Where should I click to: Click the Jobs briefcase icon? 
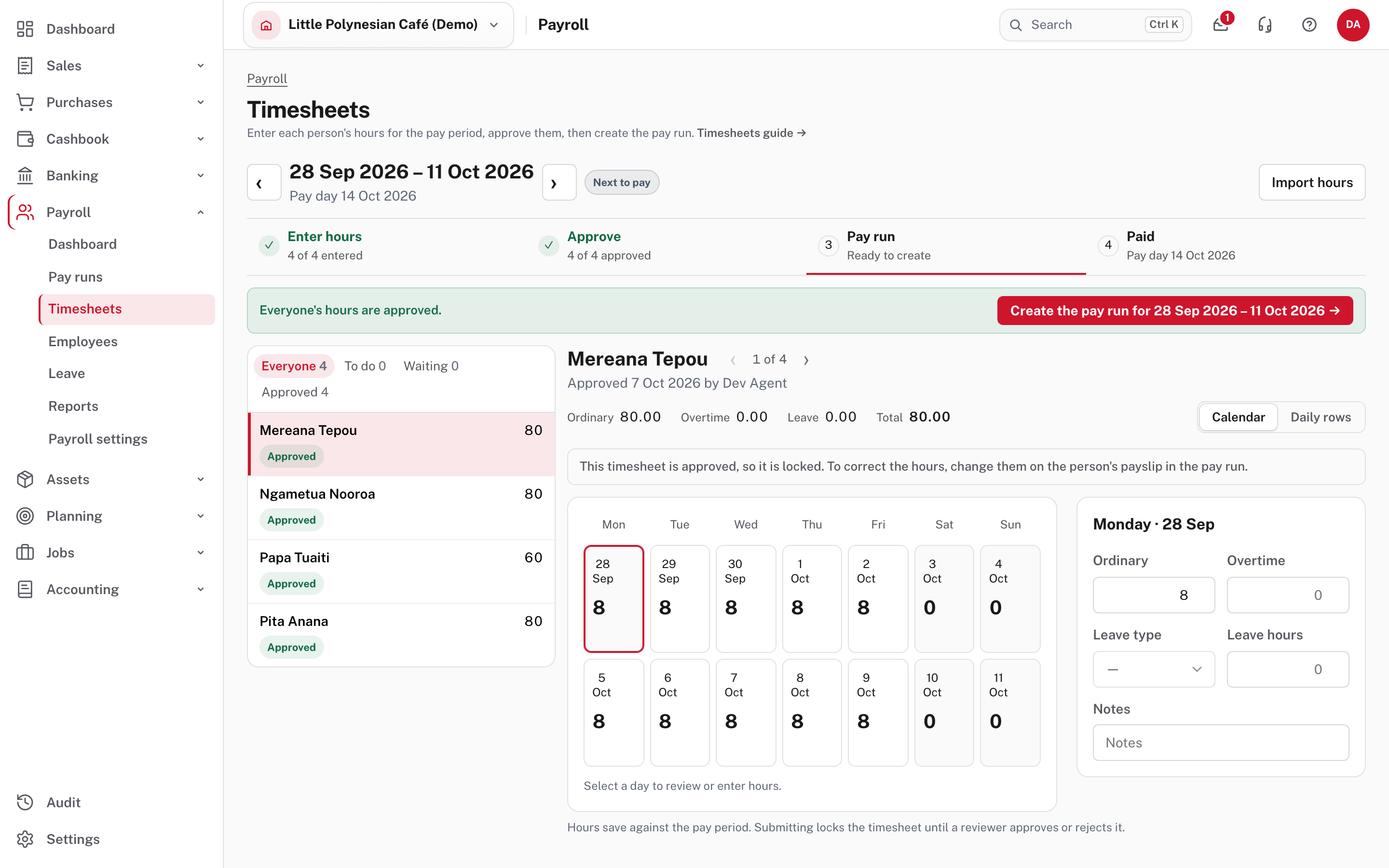pyautogui.click(x=25, y=553)
